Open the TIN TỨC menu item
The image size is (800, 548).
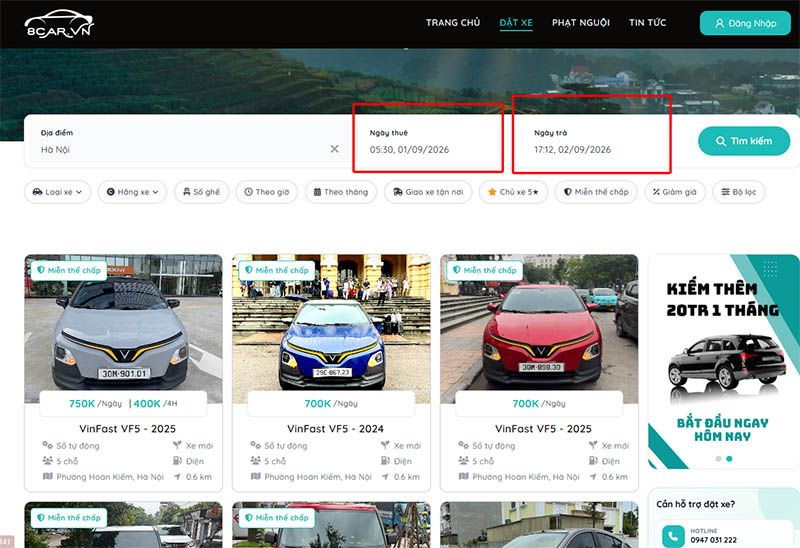647,22
